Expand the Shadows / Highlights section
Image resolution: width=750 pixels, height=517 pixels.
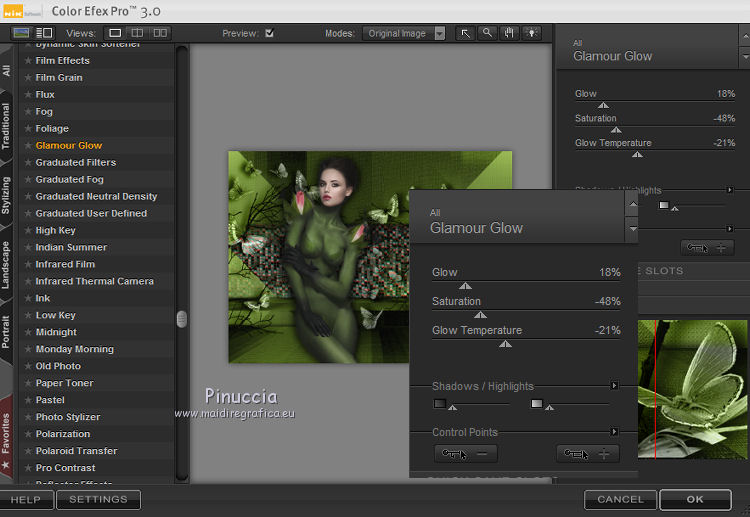point(614,385)
